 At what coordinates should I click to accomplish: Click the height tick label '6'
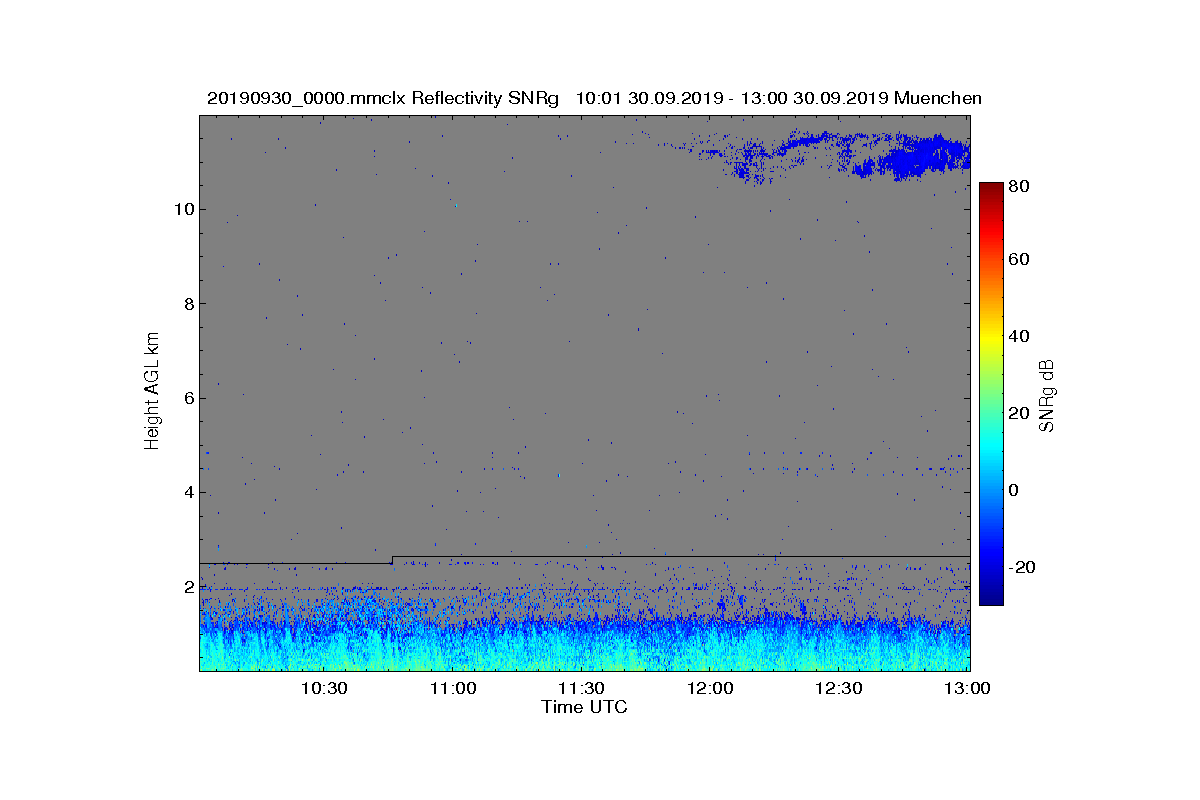coord(189,398)
